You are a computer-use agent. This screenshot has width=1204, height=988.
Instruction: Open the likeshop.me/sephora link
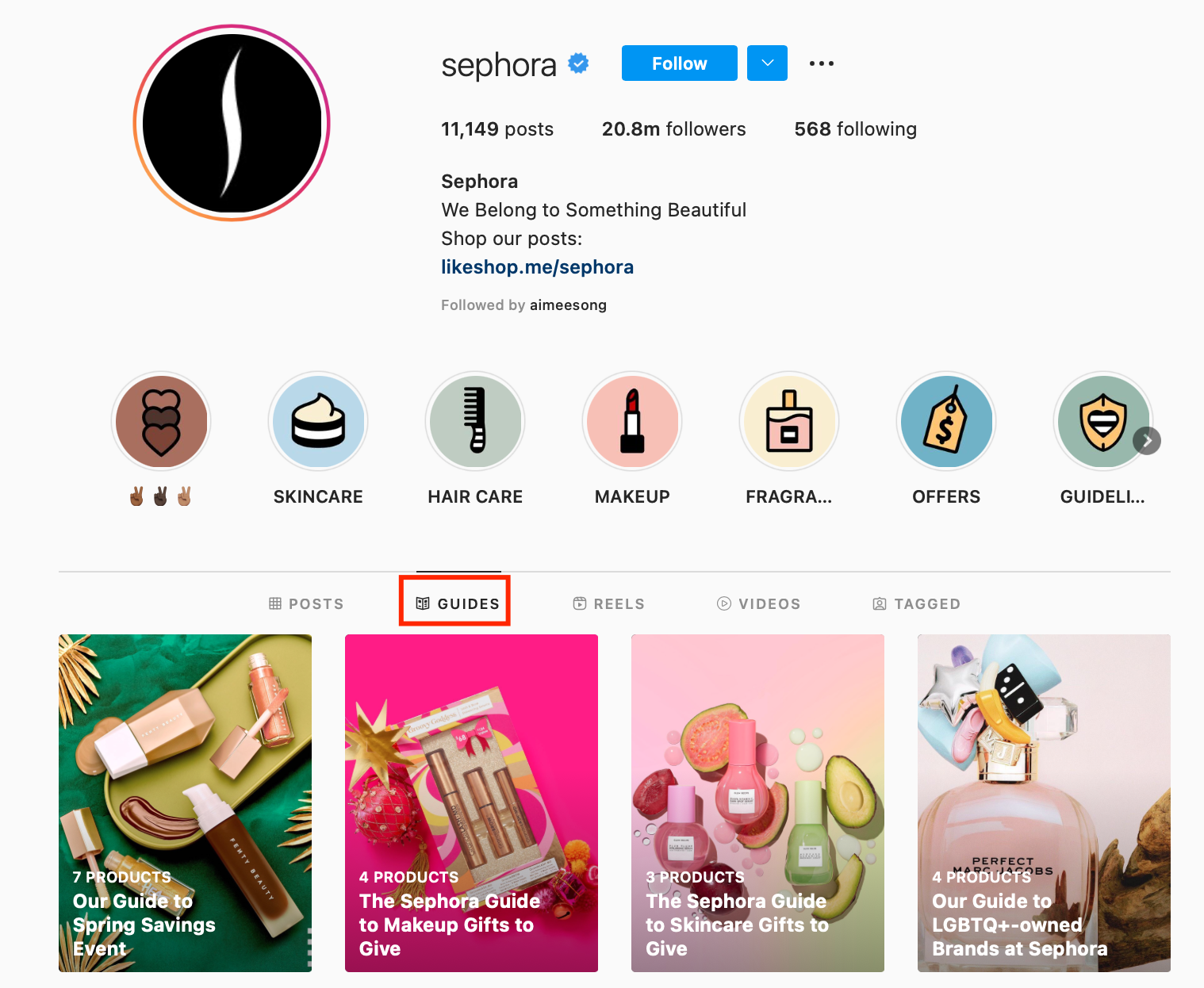pyautogui.click(x=537, y=267)
